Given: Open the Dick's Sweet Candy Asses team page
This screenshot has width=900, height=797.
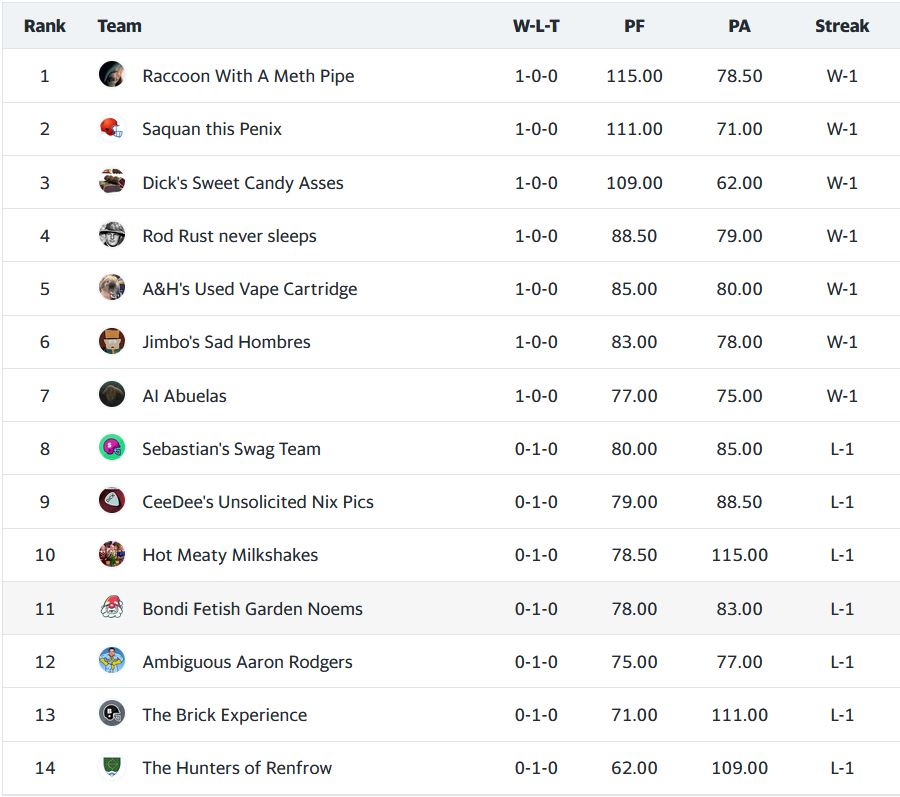Looking at the screenshot, I should tap(243, 183).
